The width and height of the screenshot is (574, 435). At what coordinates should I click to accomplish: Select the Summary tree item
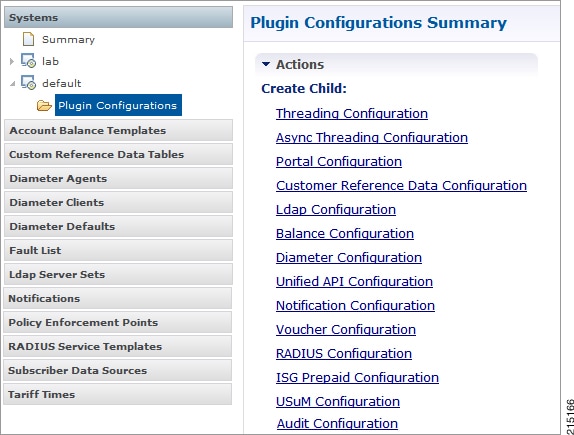click(x=68, y=39)
